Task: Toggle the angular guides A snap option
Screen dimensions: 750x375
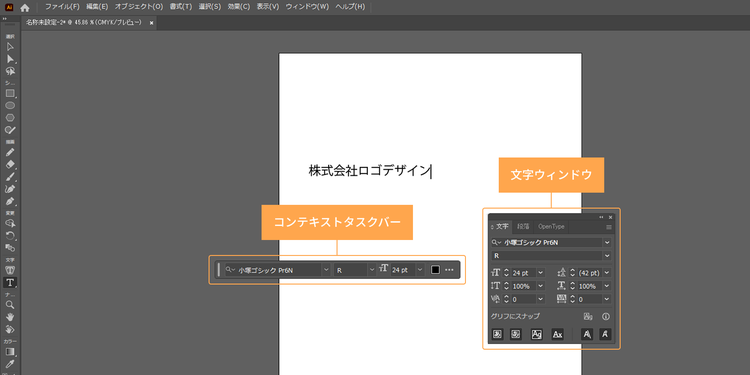Action: (587, 334)
